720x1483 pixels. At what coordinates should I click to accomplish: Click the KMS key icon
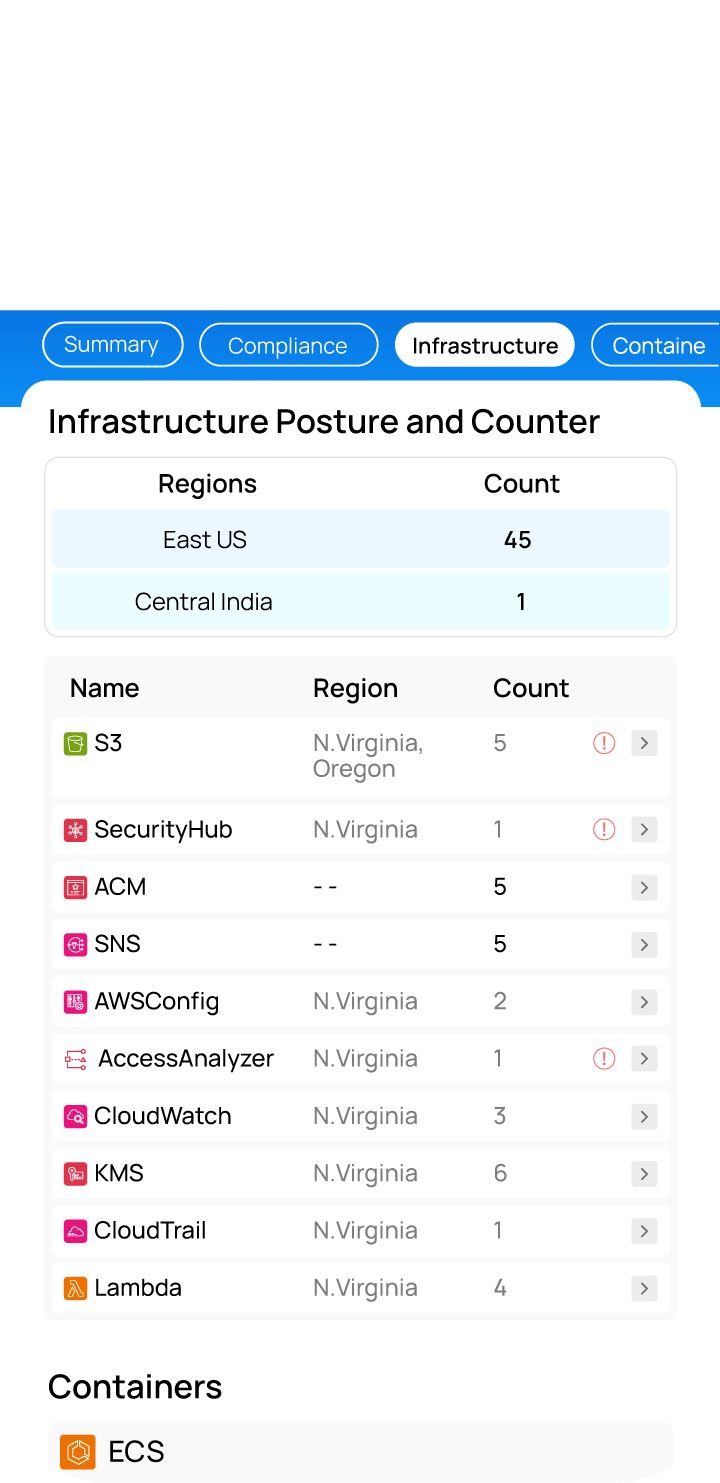75,1174
